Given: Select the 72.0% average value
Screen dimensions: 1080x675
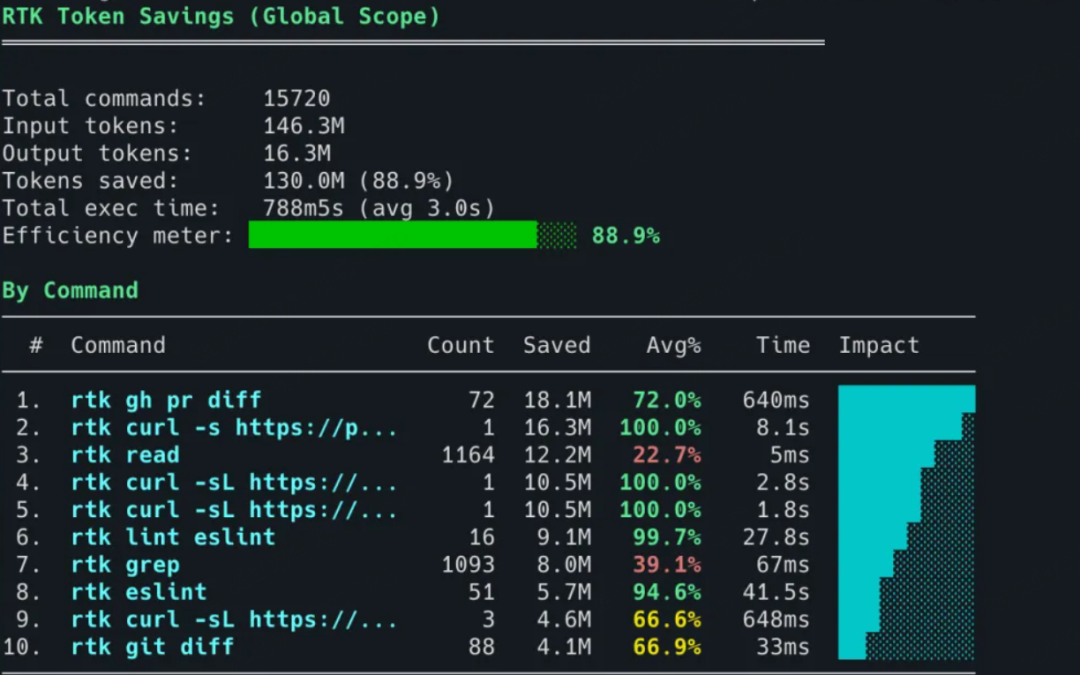Looking at the screenshot, I should (667, 400).
